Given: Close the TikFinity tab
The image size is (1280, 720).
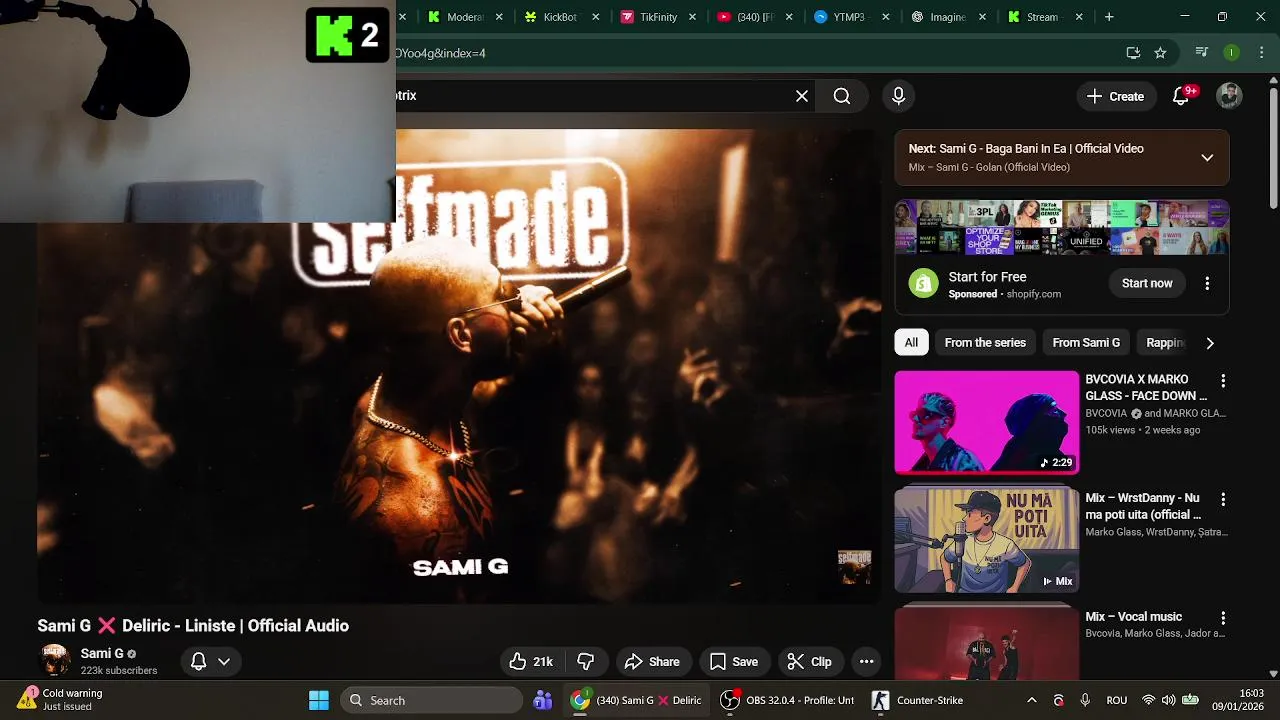Looking at the screenshot, I should click(x=693, y=17).
